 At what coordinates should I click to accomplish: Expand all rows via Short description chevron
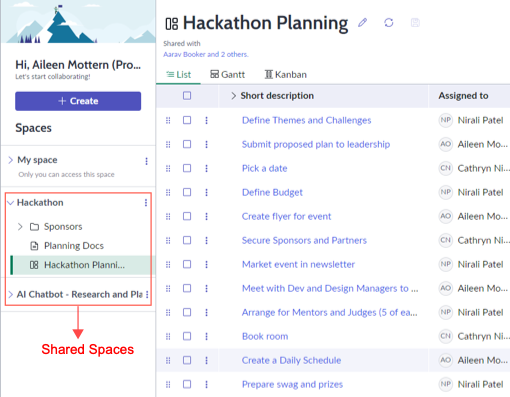click(x=233, y=96)
